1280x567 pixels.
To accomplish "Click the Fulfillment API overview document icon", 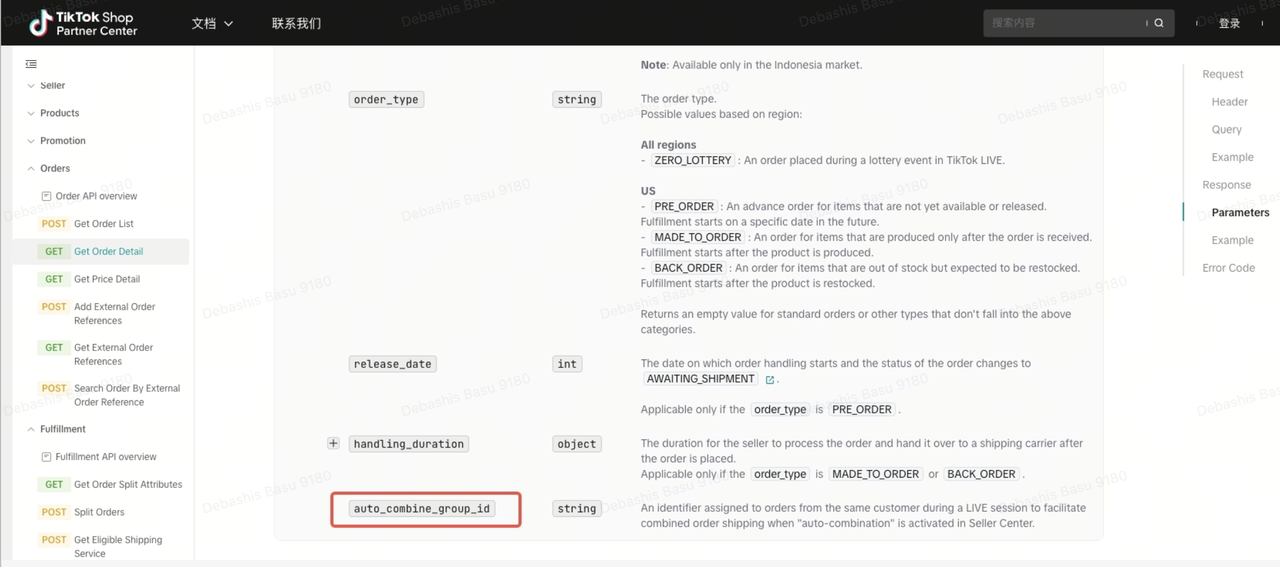I will click(x=46, y=457).
